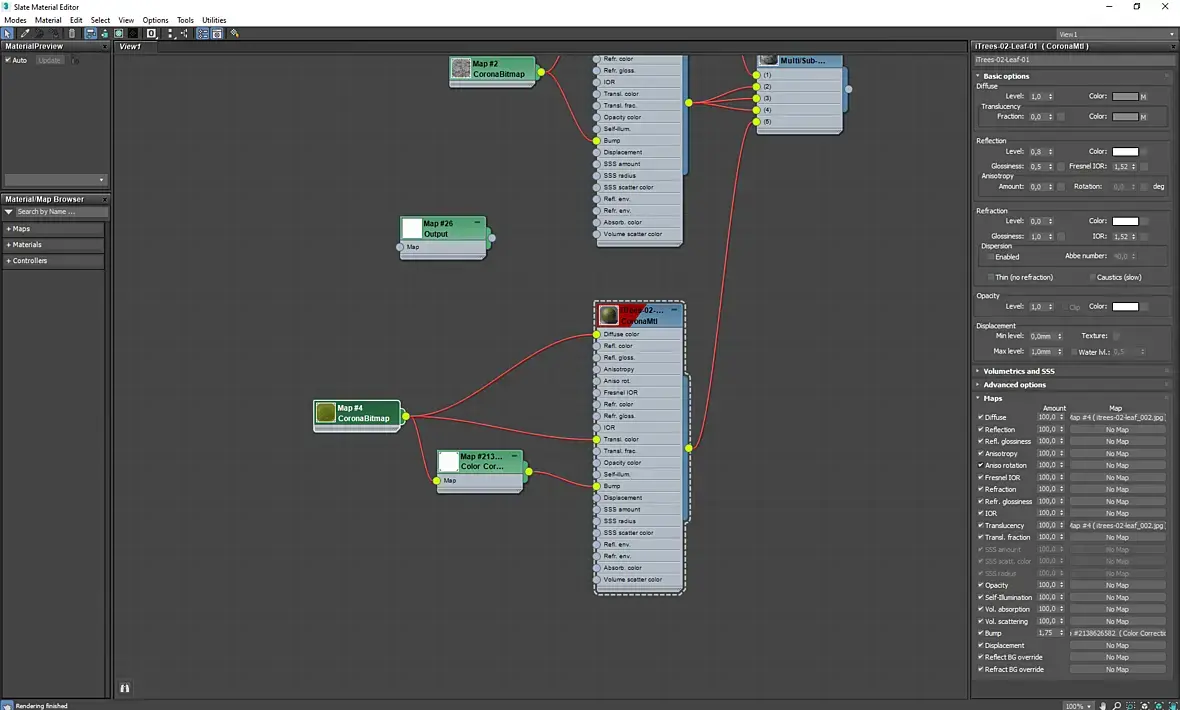Open the Utilities menu
This screenshot has width=1180, height=710.
click(214, 20)
